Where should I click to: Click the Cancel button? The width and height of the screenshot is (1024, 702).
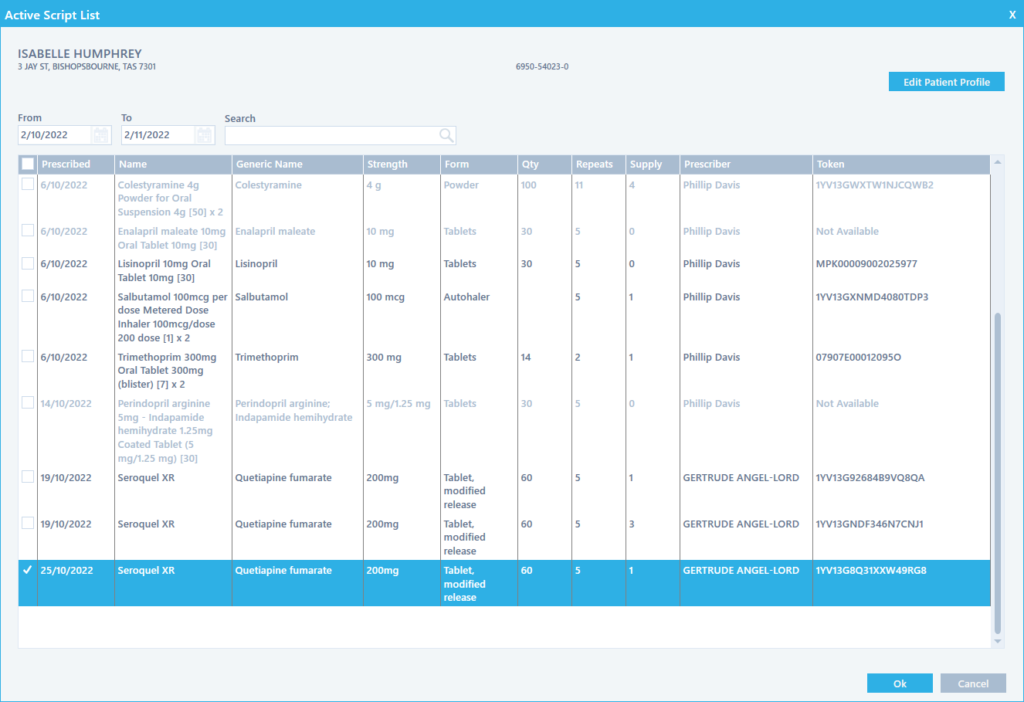[x=973, y=684]
